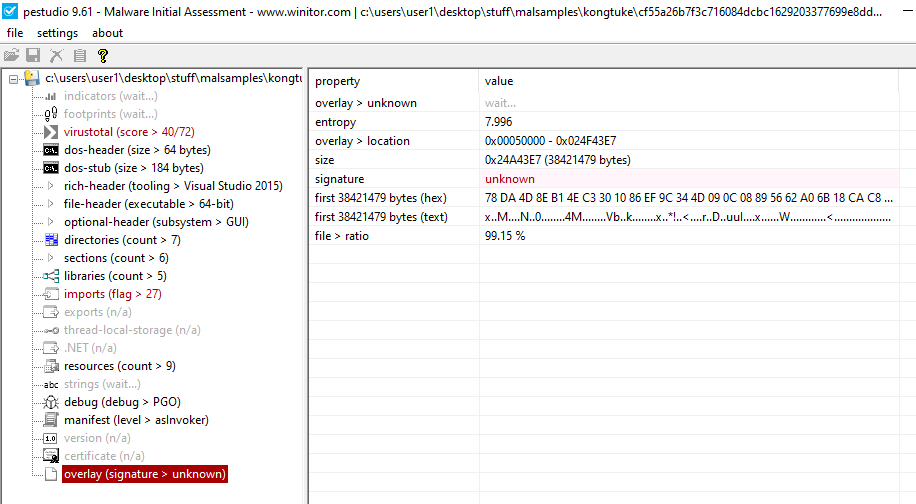
Task: Select dos-header (size > 64 bytes)
Action: tap(137, 150)
